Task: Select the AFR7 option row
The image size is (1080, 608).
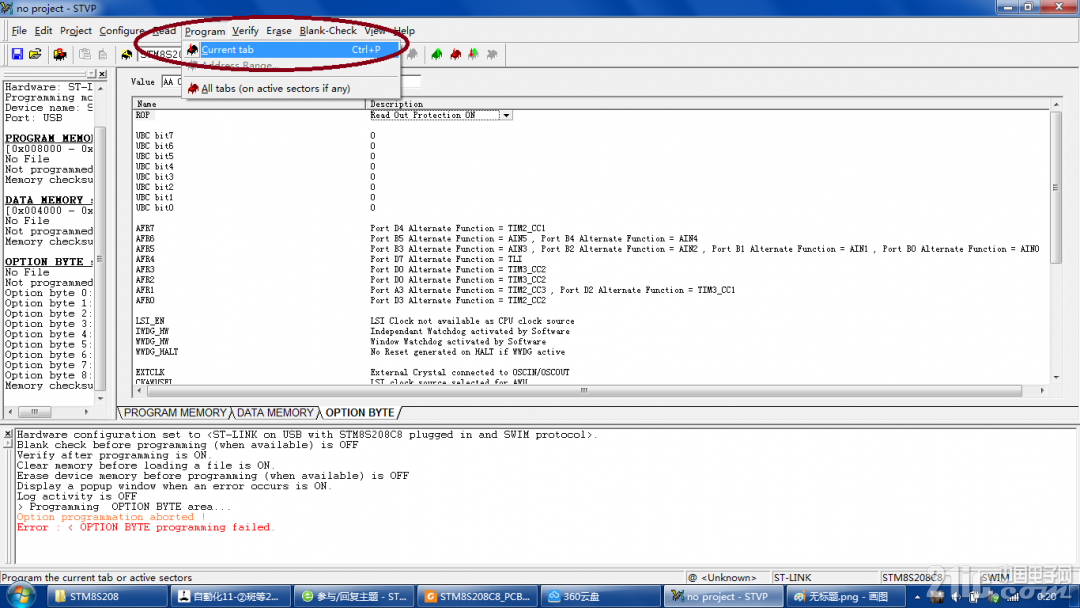Action: click(145, 229)
